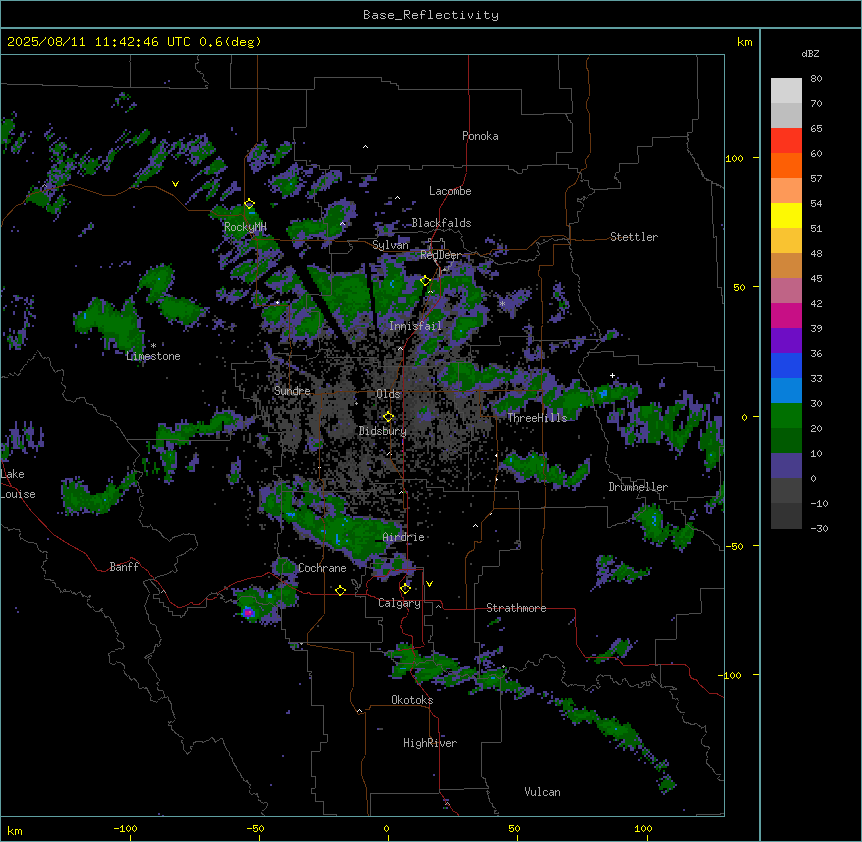Click the intense magenta echo west of Calgary

(248, 612)
